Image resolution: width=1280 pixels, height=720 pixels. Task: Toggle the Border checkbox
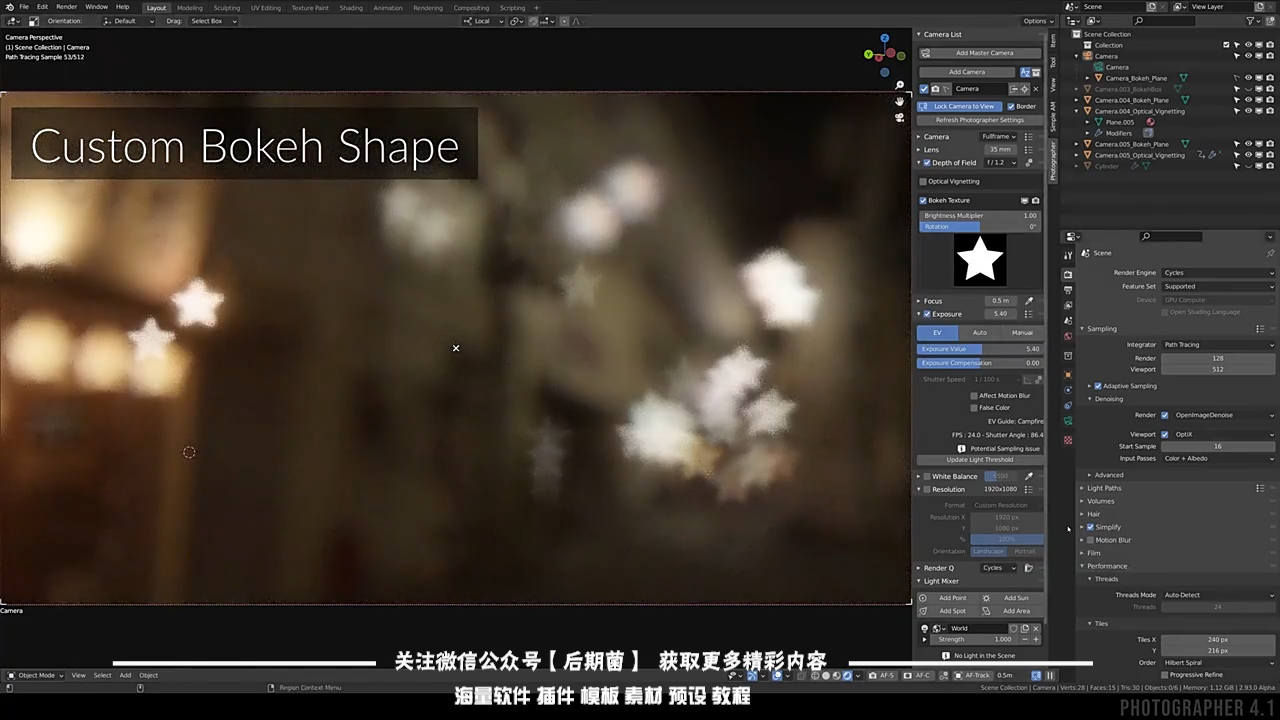pyautogui.click(x=1011, y=106)
